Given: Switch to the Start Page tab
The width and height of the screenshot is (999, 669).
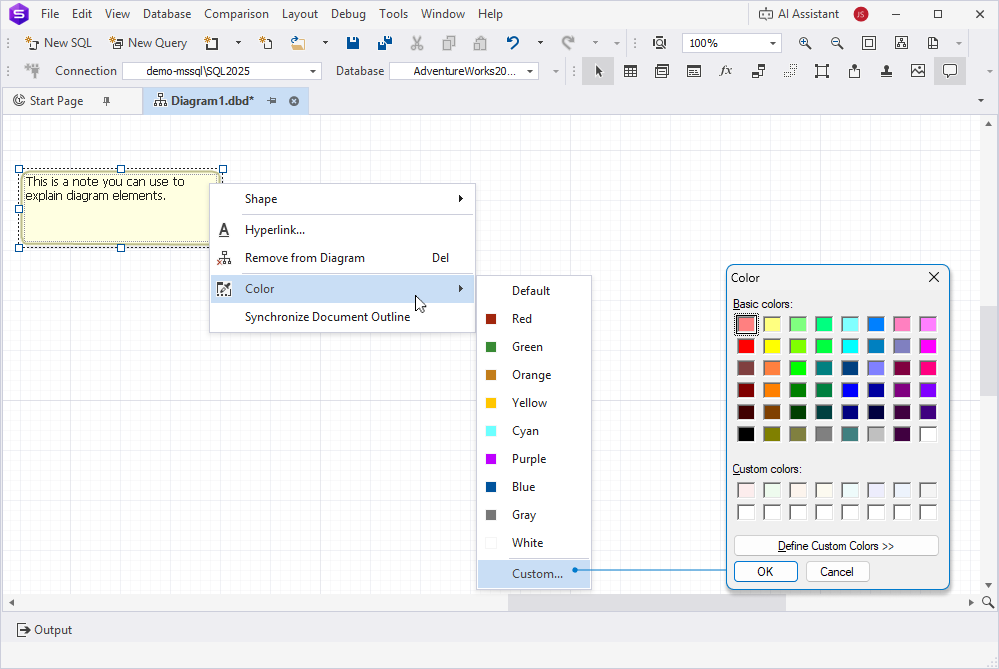Looking at the screenshot, I should coord(56,101).
